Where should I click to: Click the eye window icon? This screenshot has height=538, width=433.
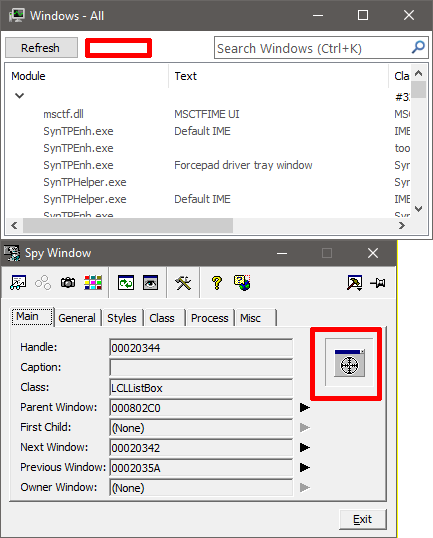(150, 283)
